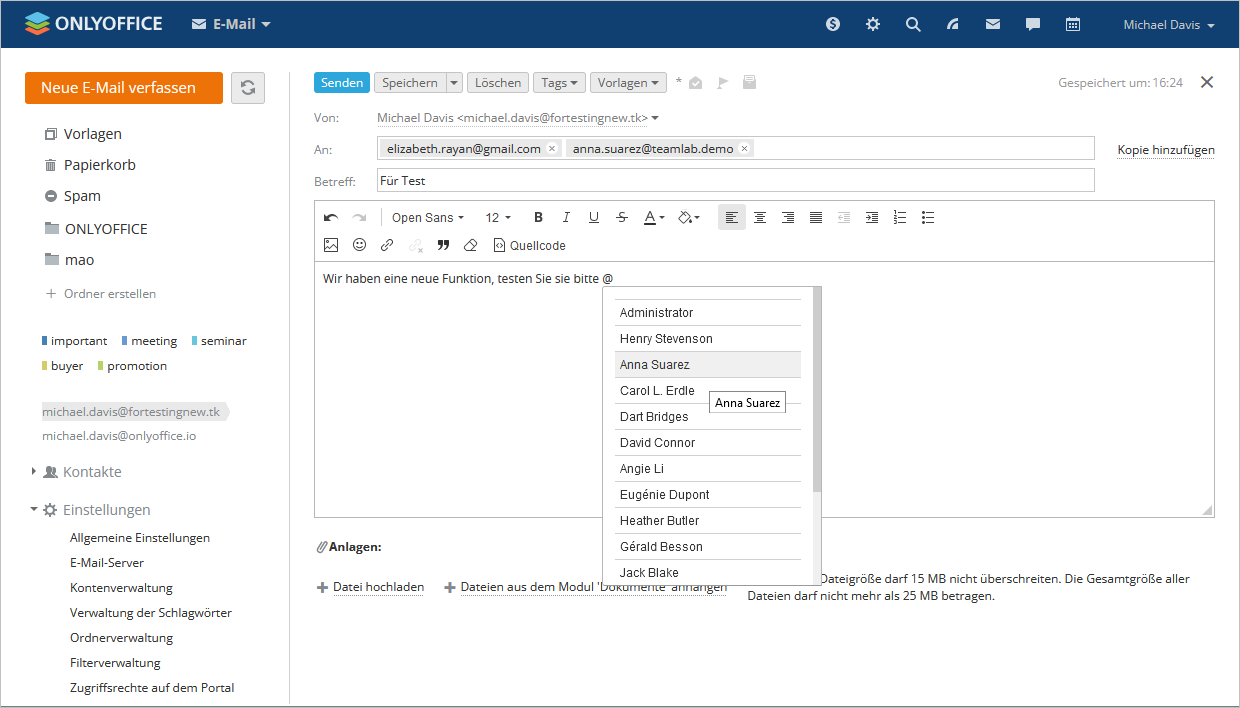
Task: Insert a block quote
Action: click(443, 245)
